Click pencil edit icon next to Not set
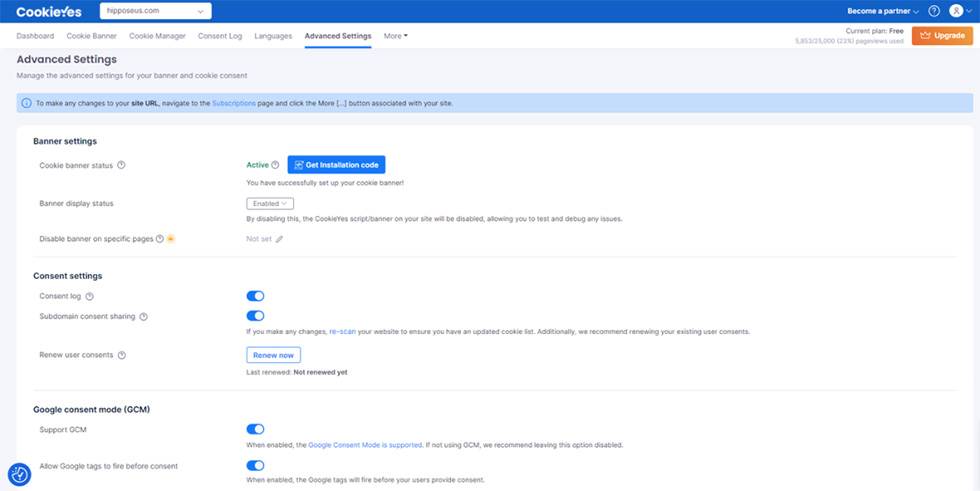 pos(280,239)
